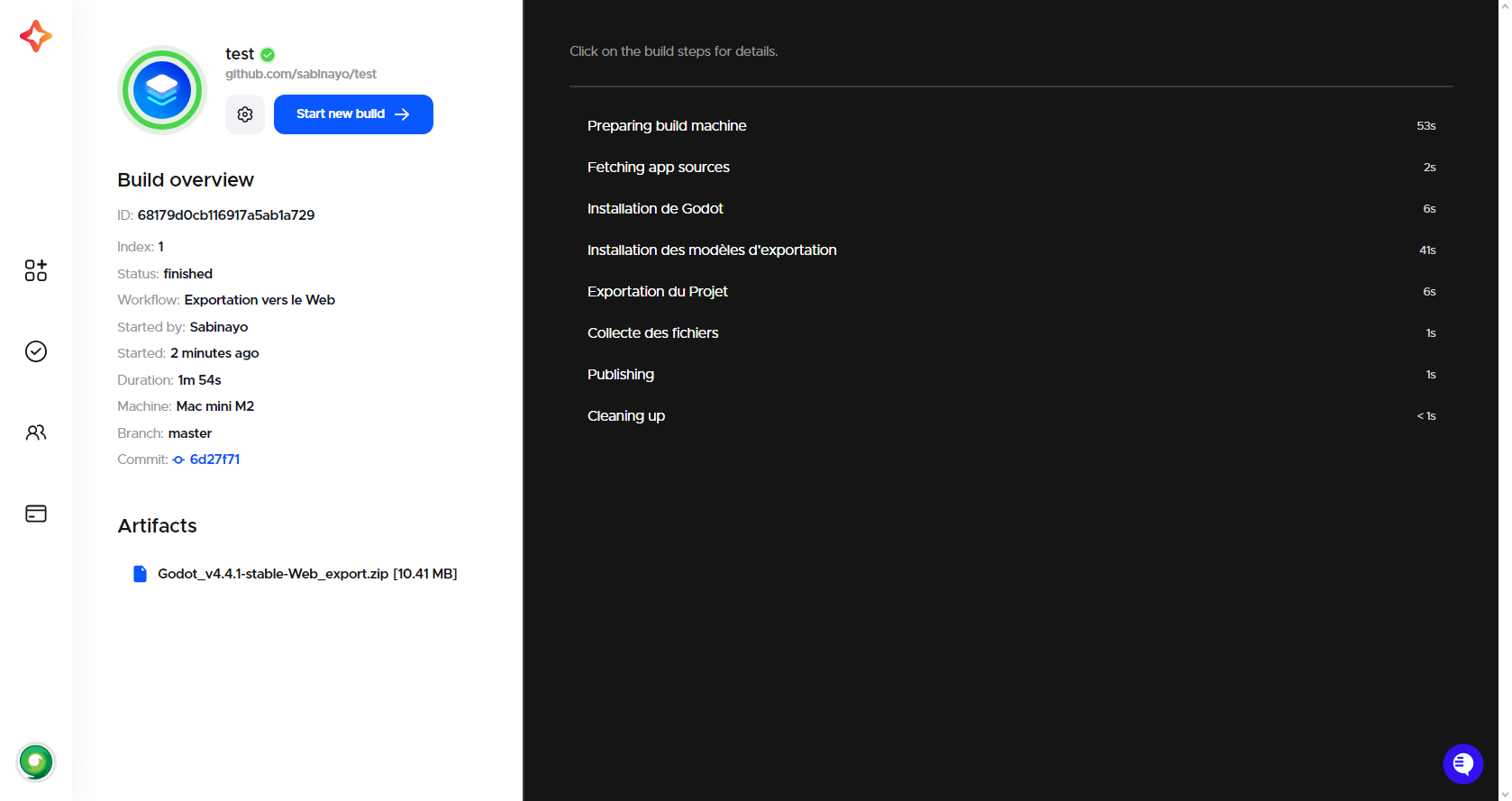
Task: Open the Teams icon in sidebar
Action: (36, 432)
